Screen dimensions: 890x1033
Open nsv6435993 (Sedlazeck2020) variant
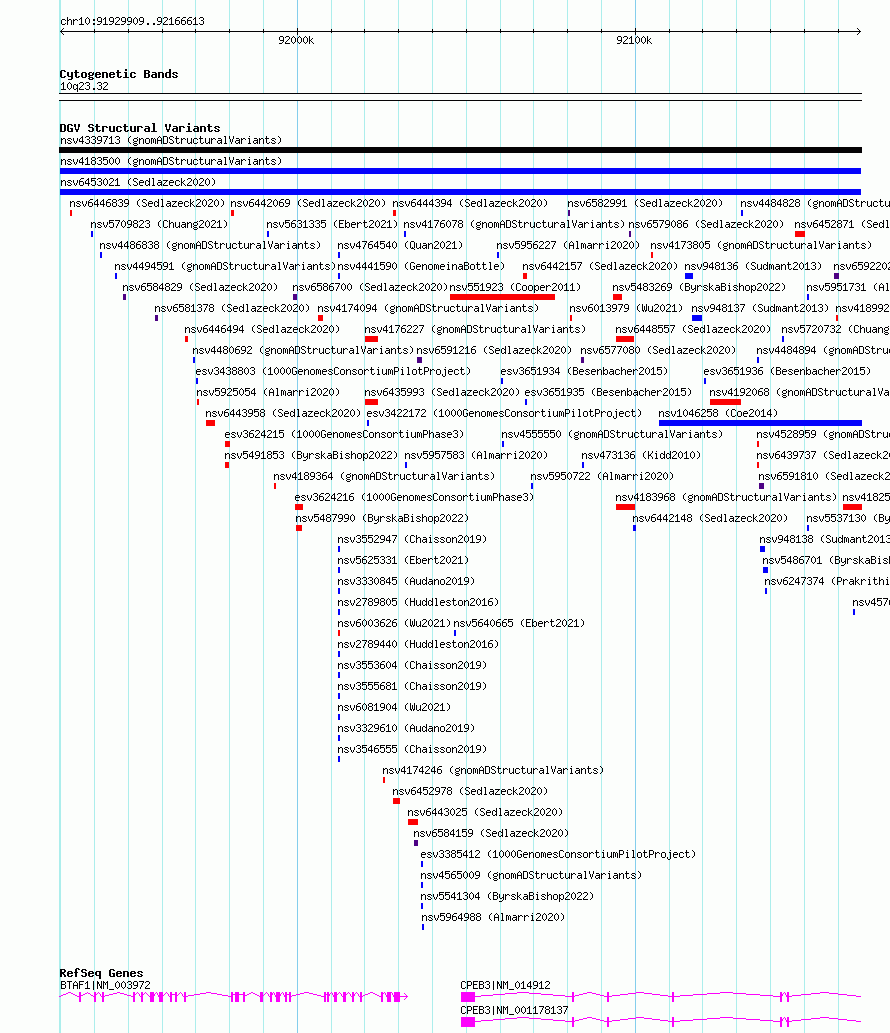coord(442,393)
